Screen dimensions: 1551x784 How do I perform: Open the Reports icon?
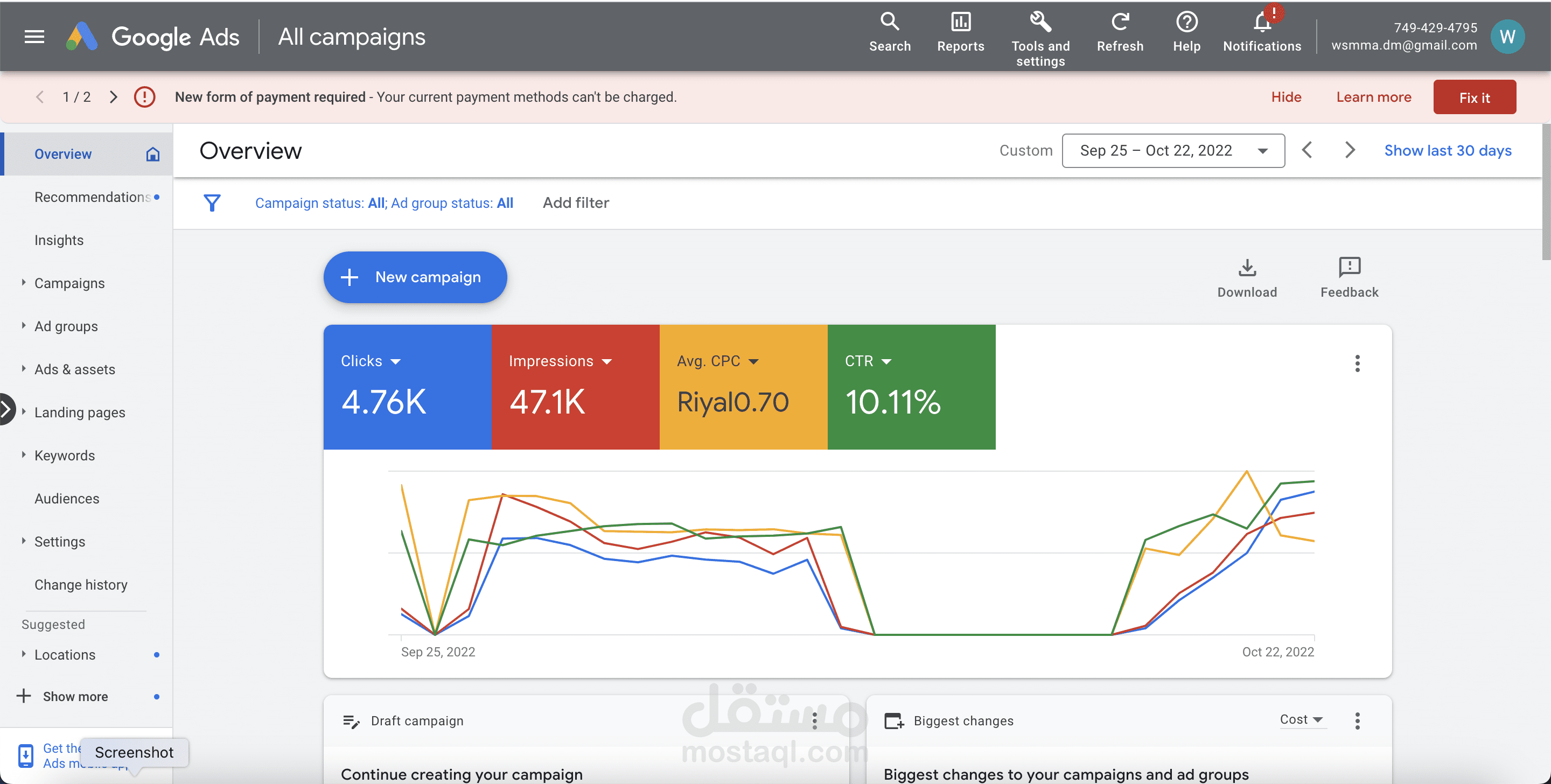pyautogui.click(x=960, y=22)
